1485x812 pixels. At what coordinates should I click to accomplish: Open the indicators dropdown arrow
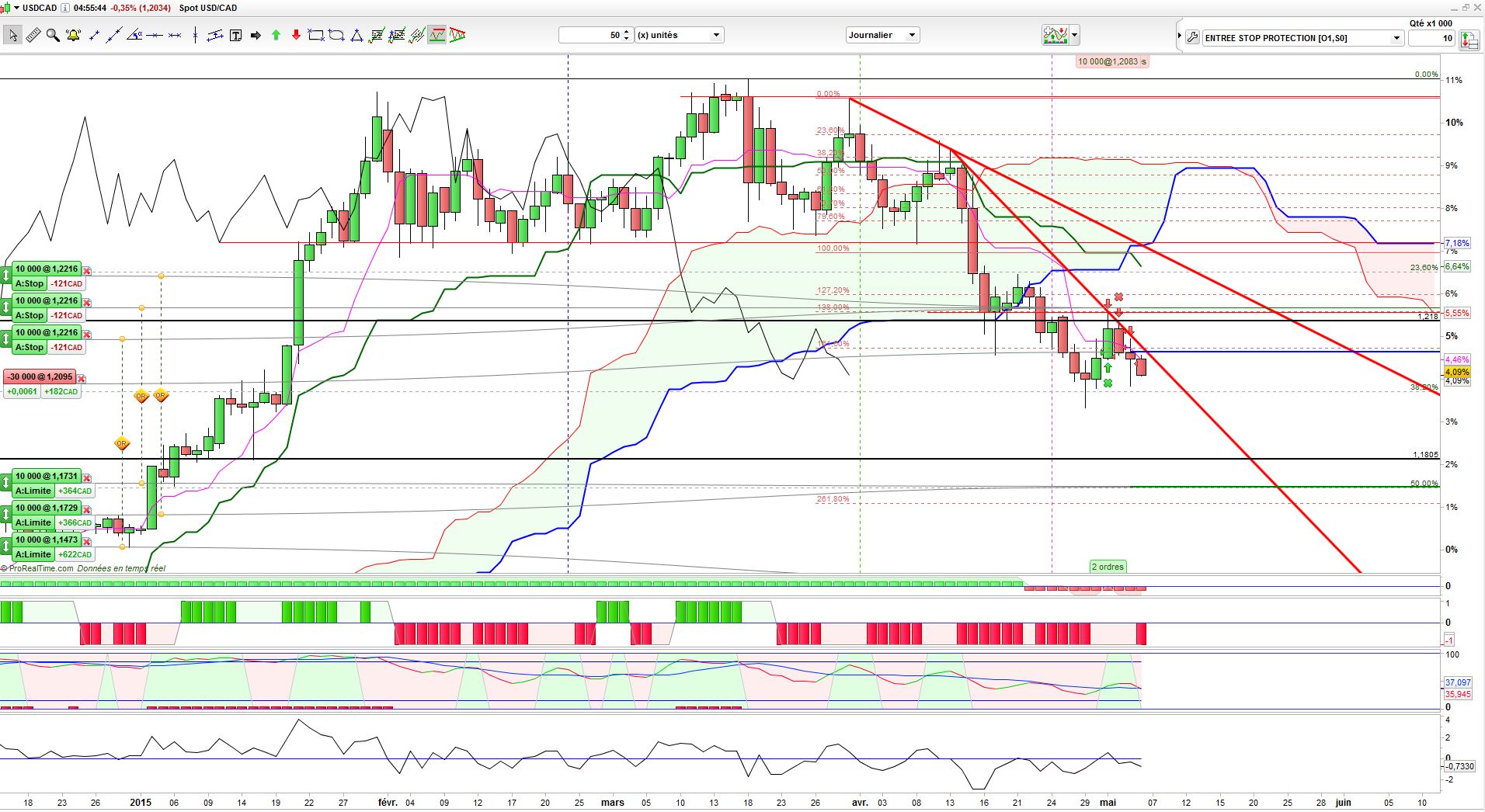1074,35
